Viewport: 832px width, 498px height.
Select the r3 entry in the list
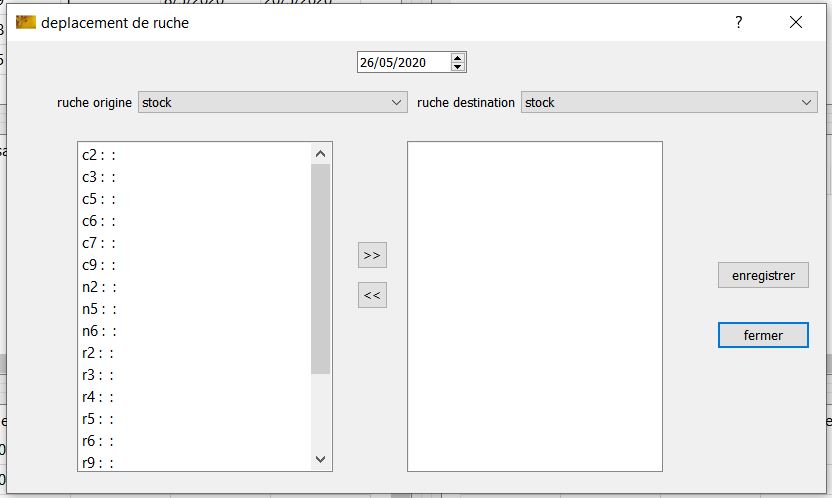click(99, 375)
